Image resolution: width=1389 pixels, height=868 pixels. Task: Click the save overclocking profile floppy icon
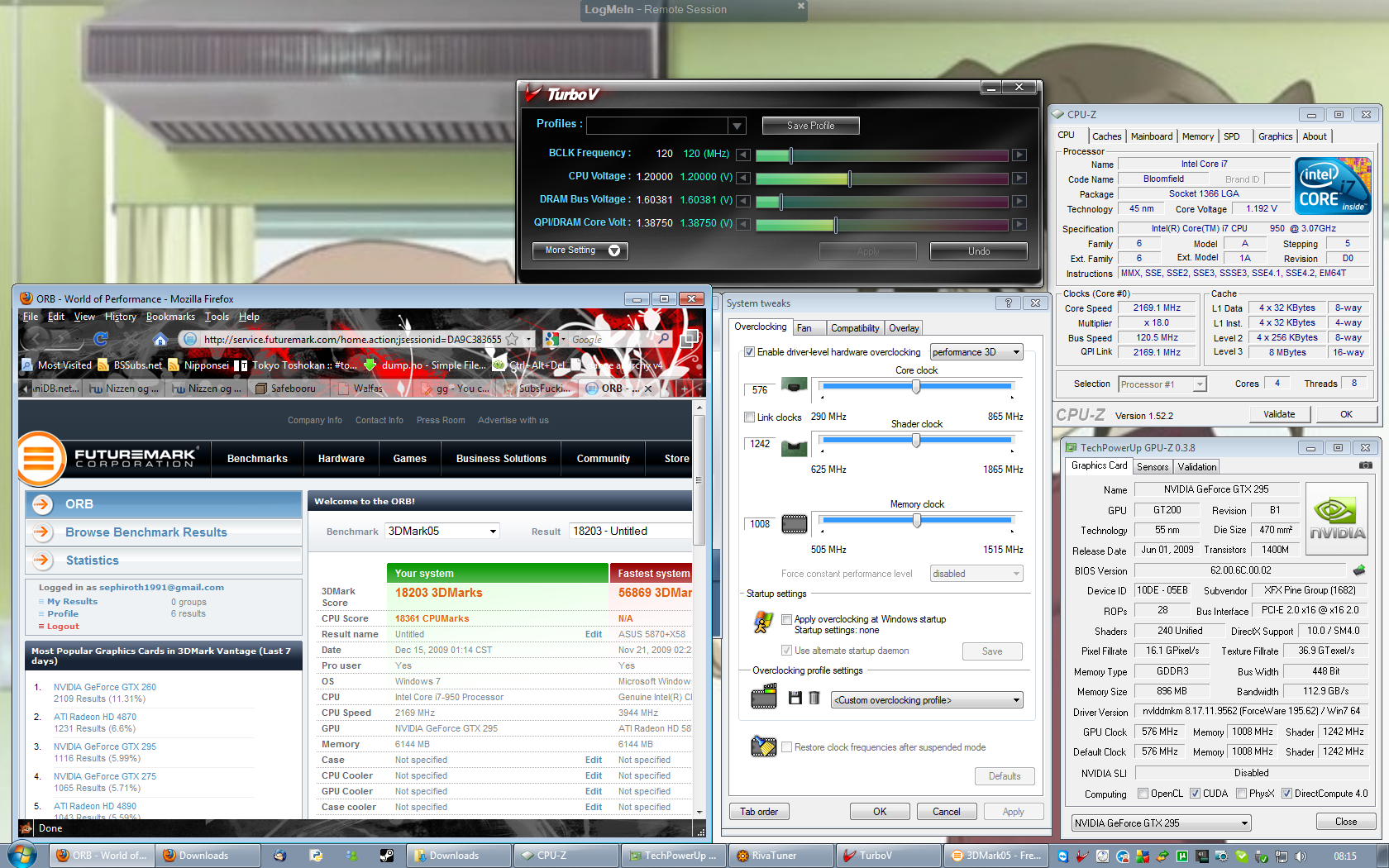(x=795, y=699)
